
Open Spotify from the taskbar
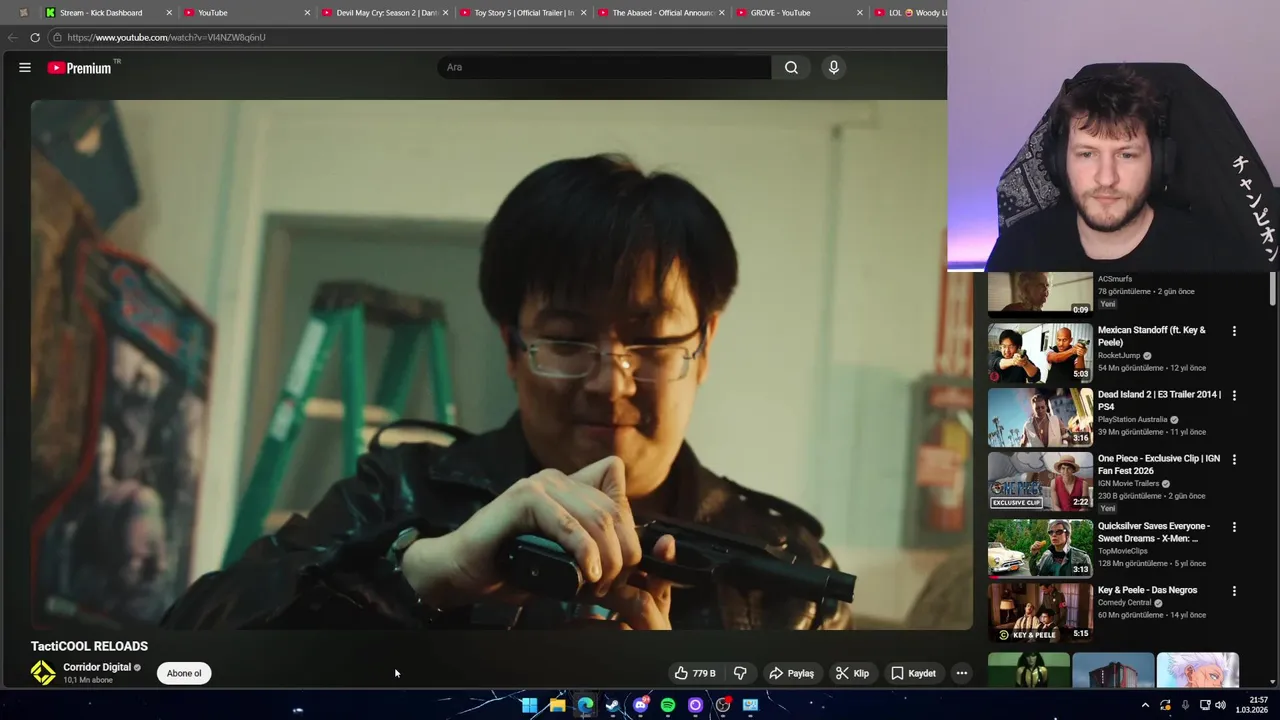[668, 705]
